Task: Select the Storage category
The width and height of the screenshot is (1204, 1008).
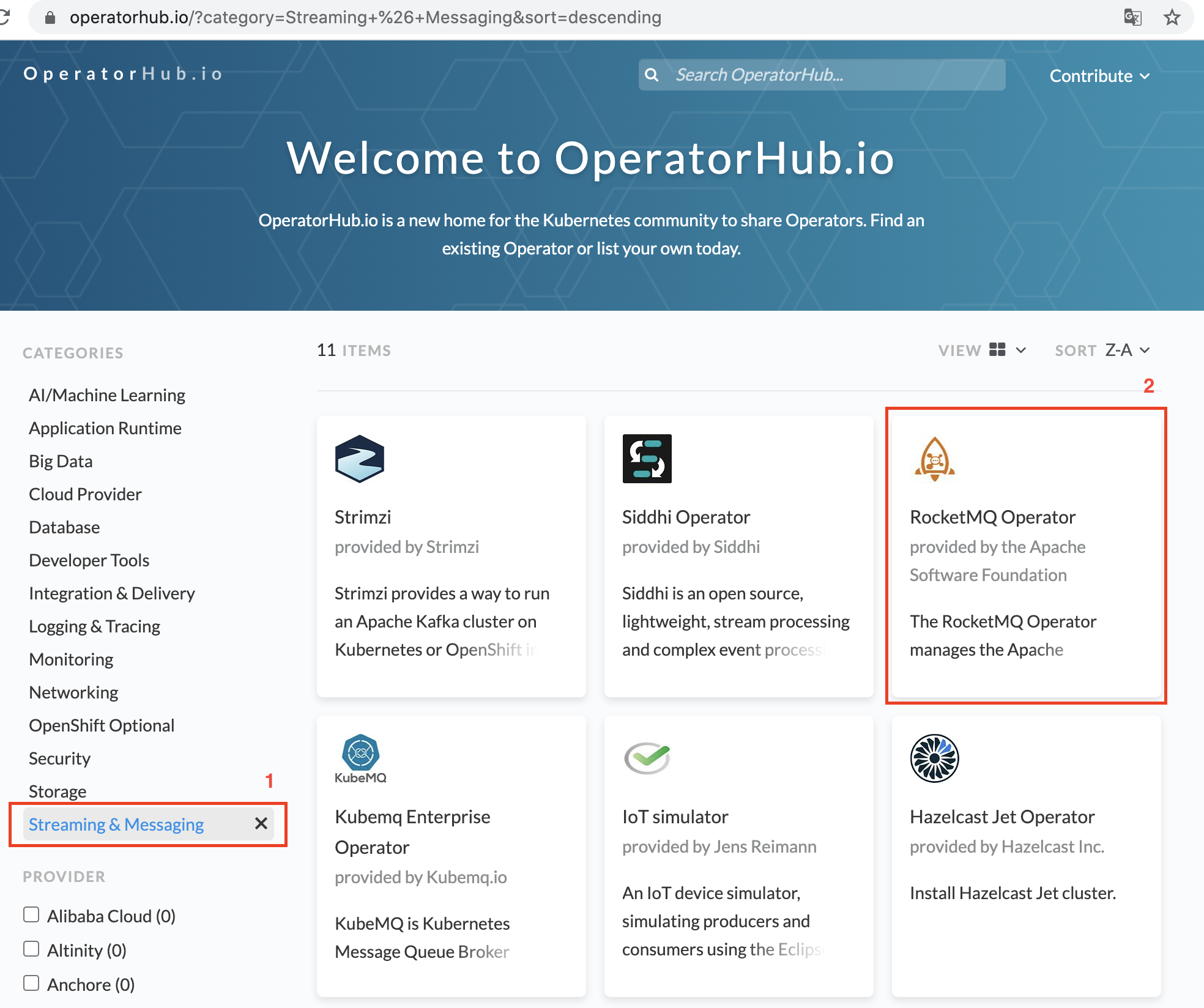Action: tap(58, 791)
